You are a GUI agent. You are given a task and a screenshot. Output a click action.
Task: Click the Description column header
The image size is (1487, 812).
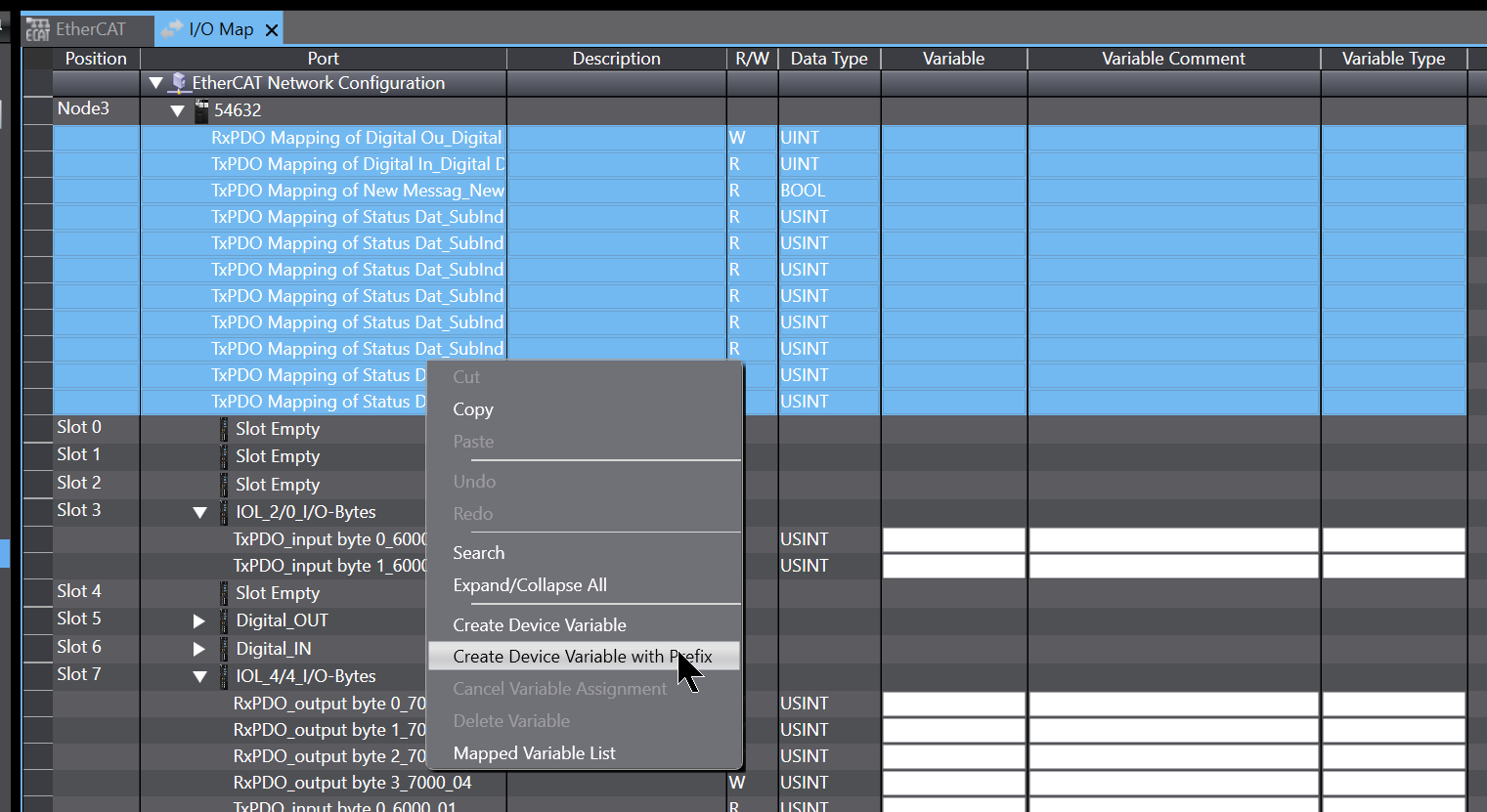617,59
